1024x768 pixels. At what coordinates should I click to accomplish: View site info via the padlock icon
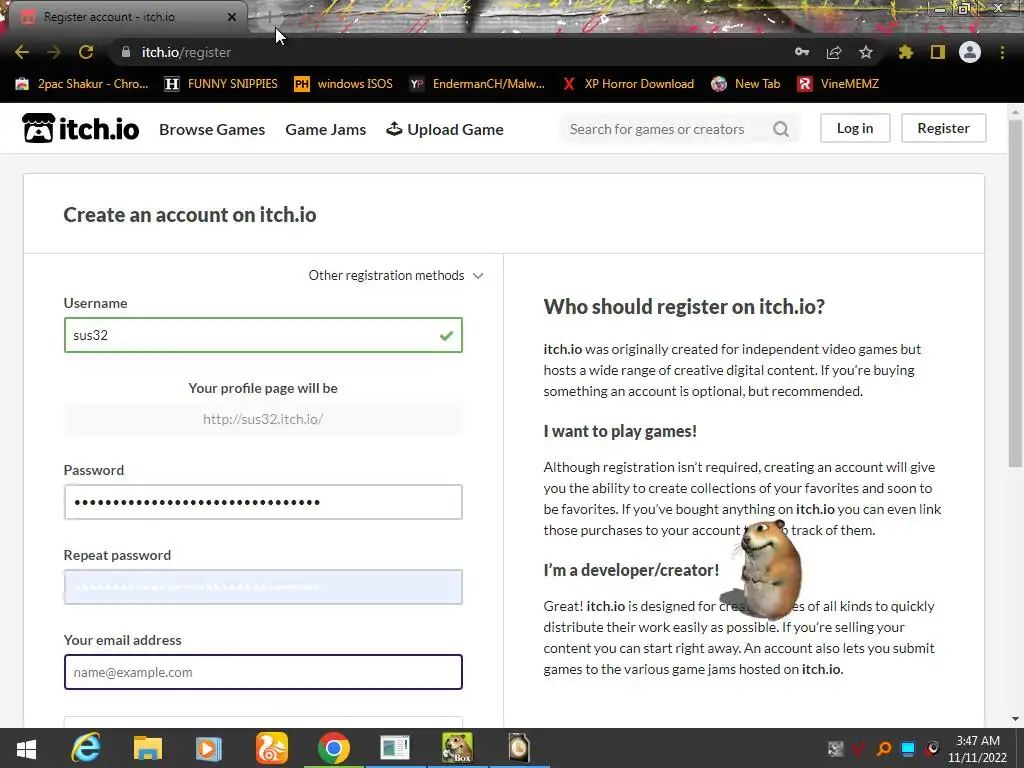[x=126, y=52]
